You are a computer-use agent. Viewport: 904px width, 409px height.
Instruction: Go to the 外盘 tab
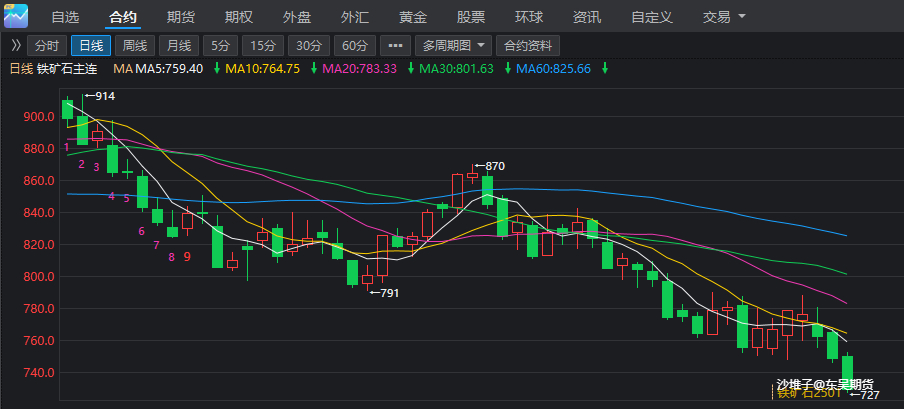click(297, 17)
